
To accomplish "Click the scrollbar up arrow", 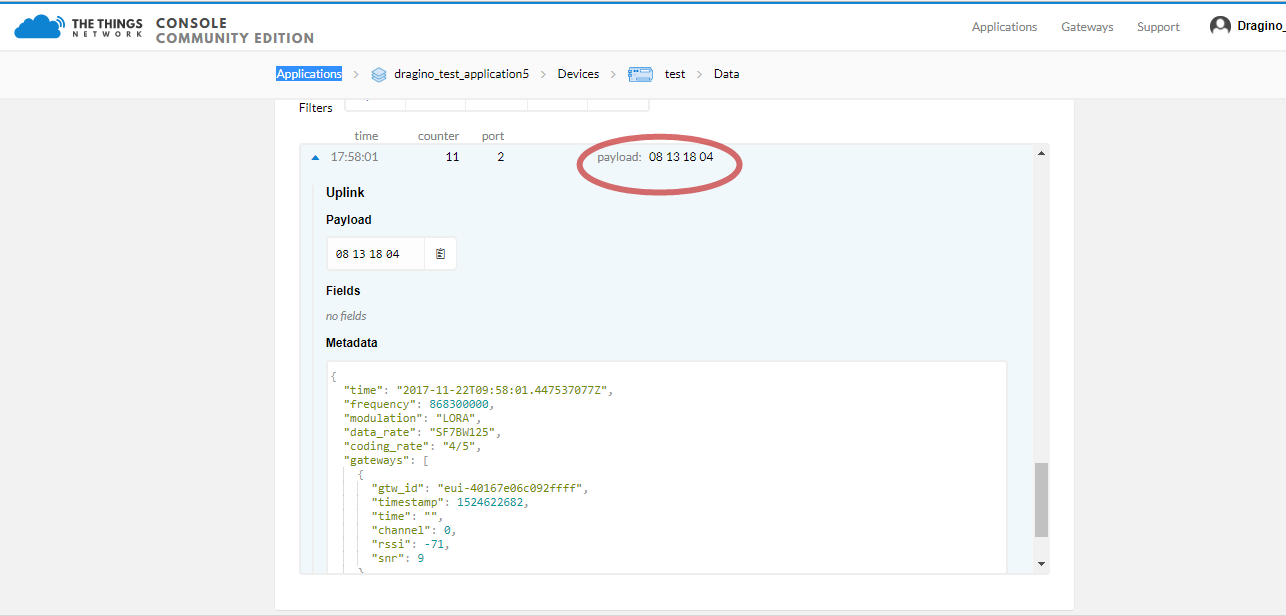I will (x=1042, y=153).
